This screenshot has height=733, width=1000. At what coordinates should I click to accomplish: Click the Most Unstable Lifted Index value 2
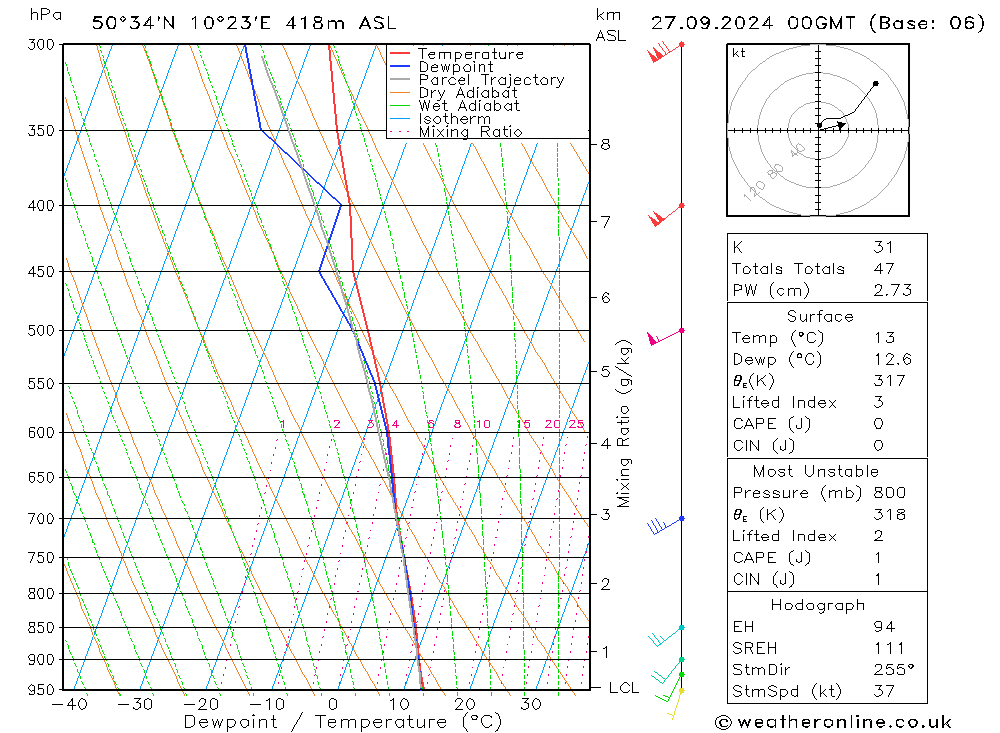coord(879,537)
